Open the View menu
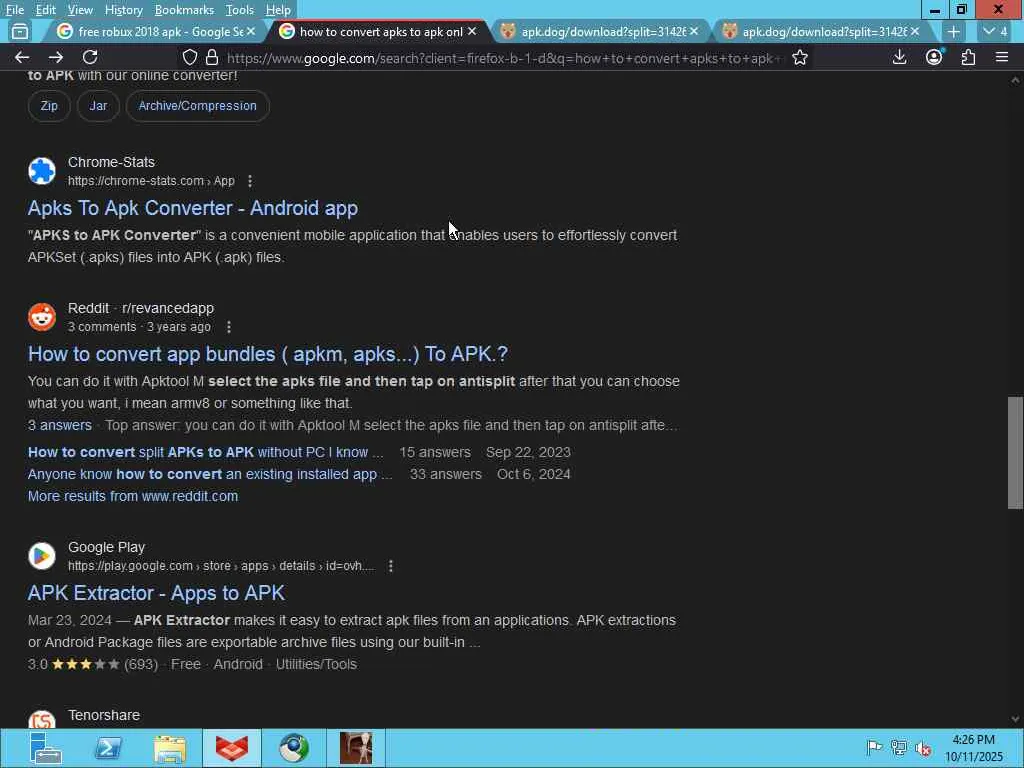Image resolution: width=1024 pixels, height=768 pixels. [80, 10]
